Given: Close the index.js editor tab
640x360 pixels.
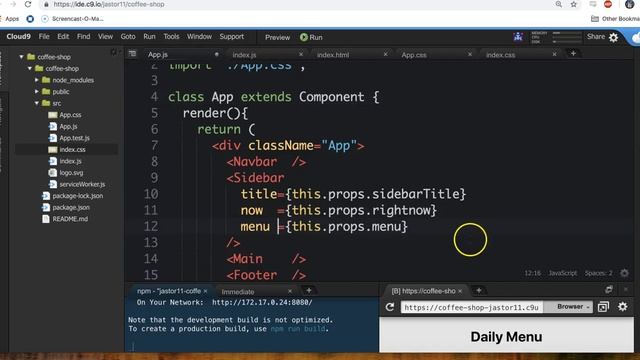Looking at the screenshot, I should (x=301, y=54).
